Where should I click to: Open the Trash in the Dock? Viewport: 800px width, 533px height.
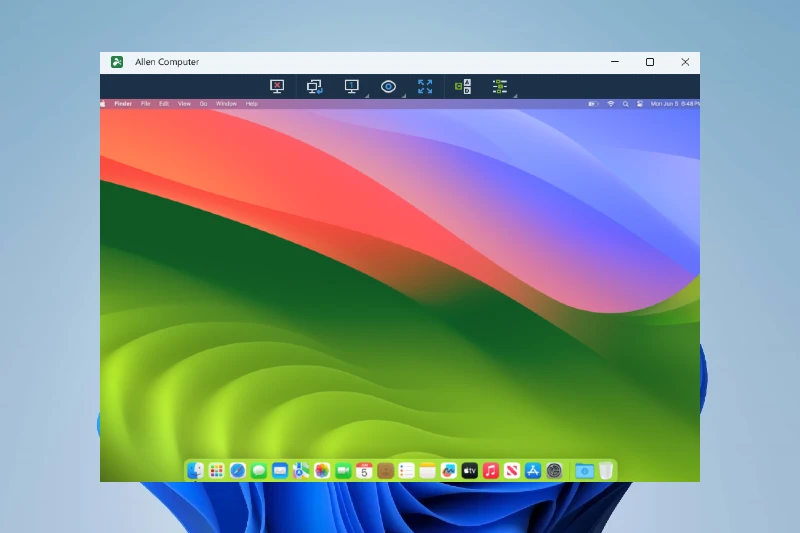click(606, 471)
